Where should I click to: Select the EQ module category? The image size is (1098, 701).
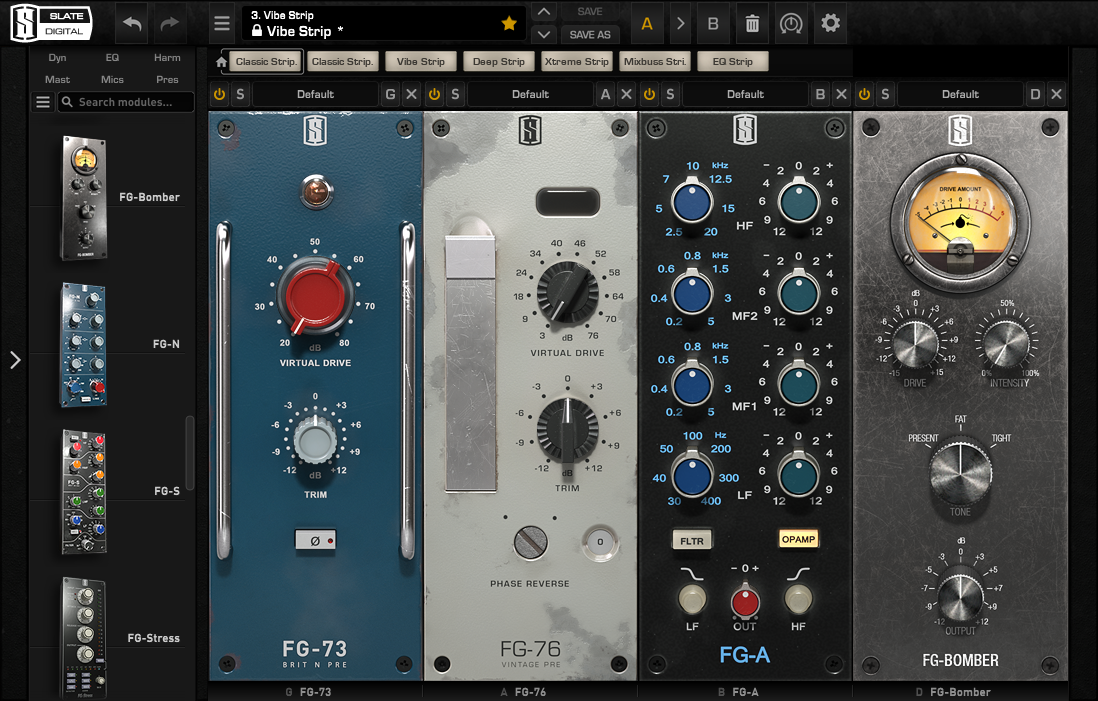click(x=112, y=57)
